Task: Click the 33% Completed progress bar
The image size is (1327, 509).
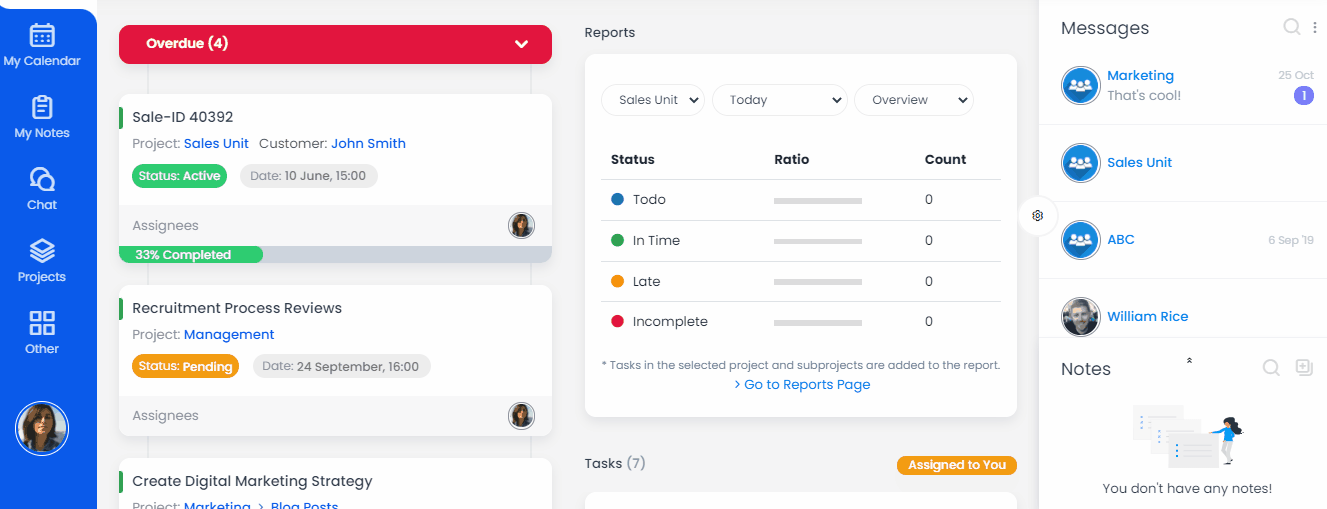Action: pos(335,255)
